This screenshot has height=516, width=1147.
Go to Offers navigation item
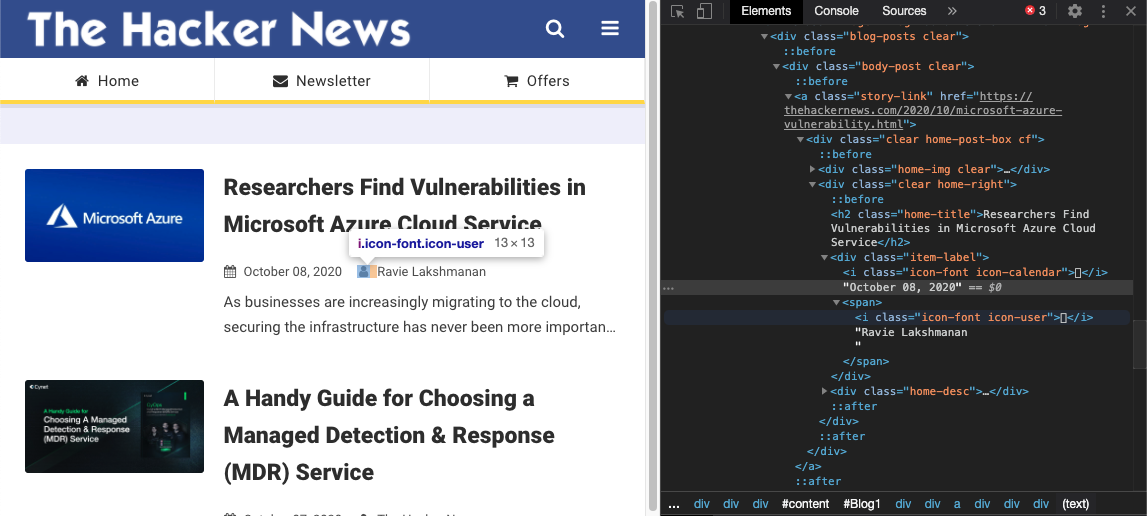point(537,81)
